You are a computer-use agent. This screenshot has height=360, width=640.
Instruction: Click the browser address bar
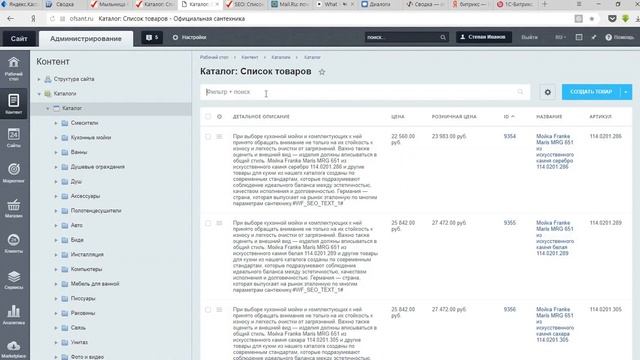pos(318,19)
